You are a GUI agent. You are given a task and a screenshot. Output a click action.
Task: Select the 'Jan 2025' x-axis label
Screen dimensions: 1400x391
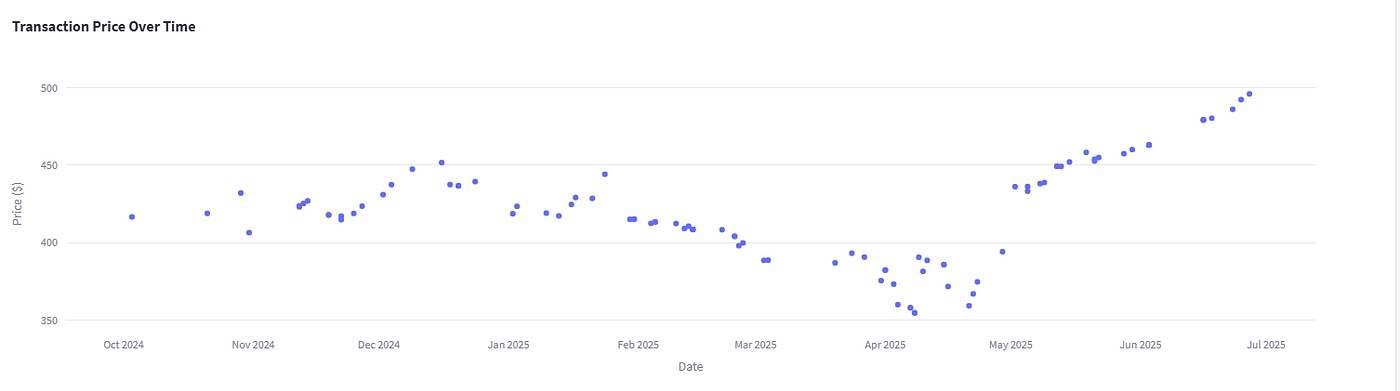tap(509, 345)
